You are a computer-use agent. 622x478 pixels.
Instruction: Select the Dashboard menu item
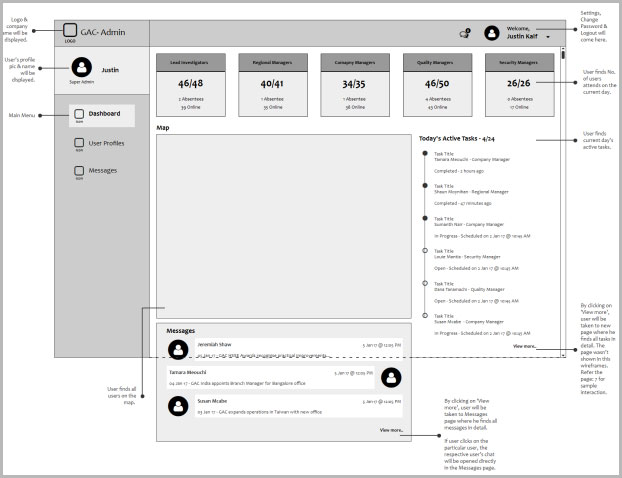103,114
